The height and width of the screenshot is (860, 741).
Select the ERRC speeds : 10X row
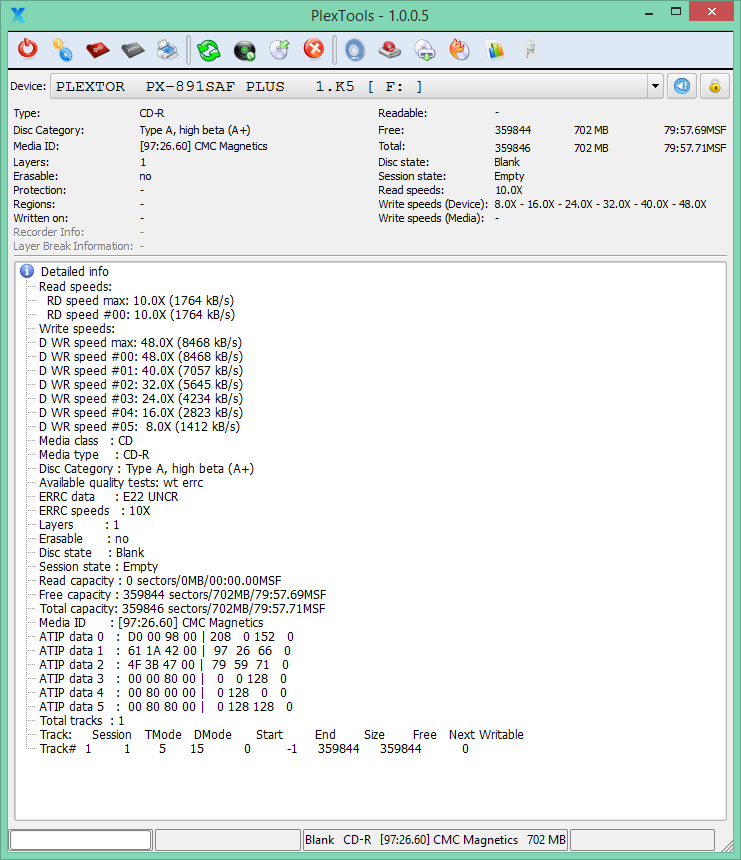94,511
